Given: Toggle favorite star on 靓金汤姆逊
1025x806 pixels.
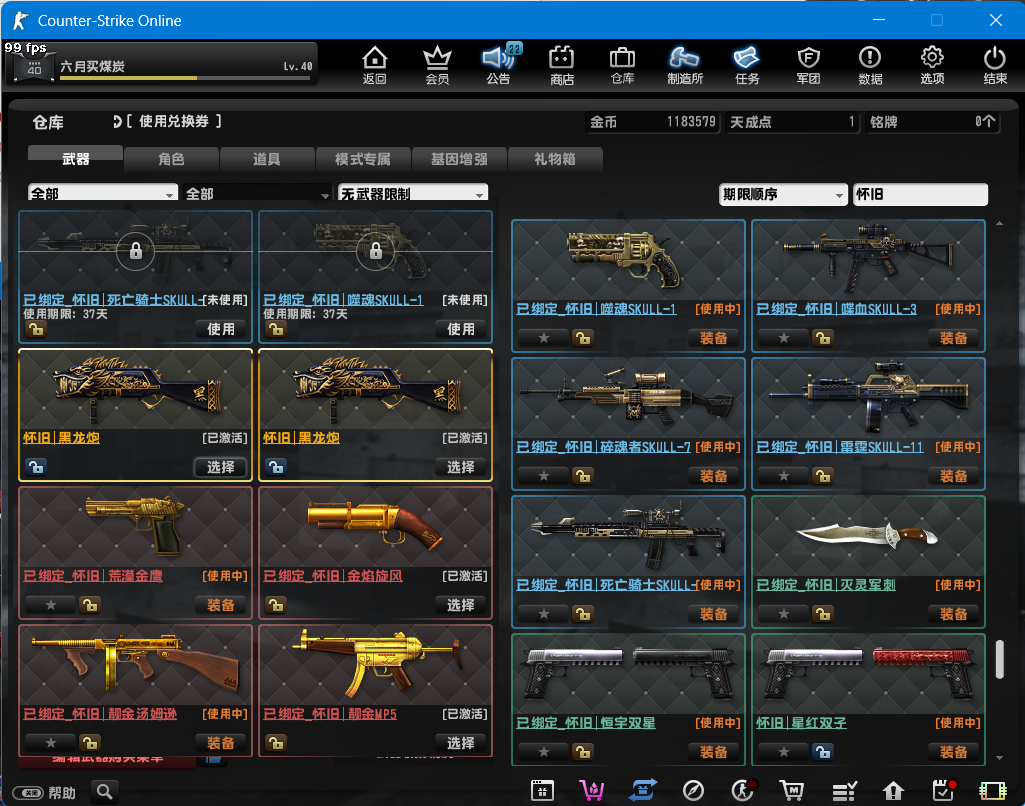Looking at the screenshot, I should click(50, 743).
